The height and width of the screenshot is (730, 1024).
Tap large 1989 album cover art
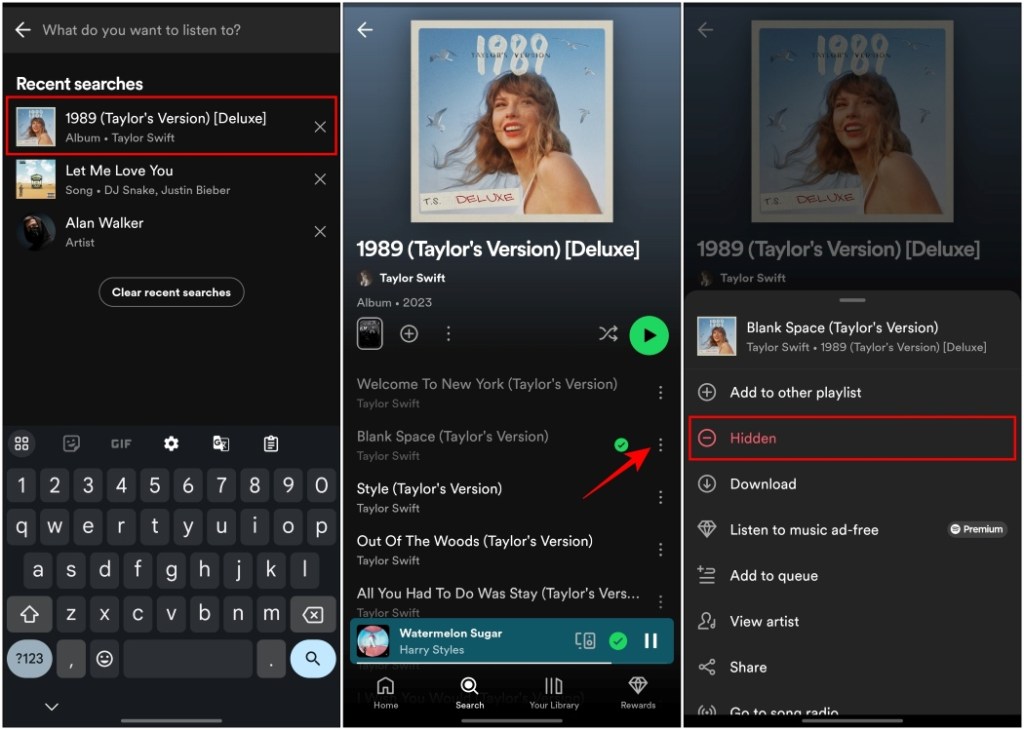pos(511,121)
